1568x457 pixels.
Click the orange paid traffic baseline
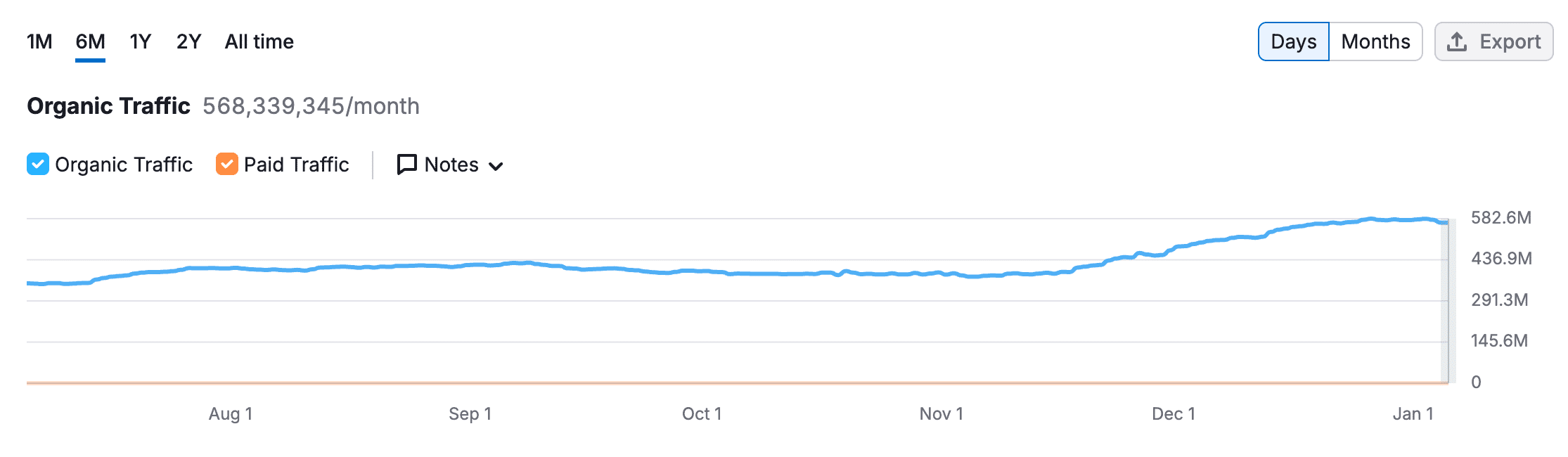click(703, 382)
